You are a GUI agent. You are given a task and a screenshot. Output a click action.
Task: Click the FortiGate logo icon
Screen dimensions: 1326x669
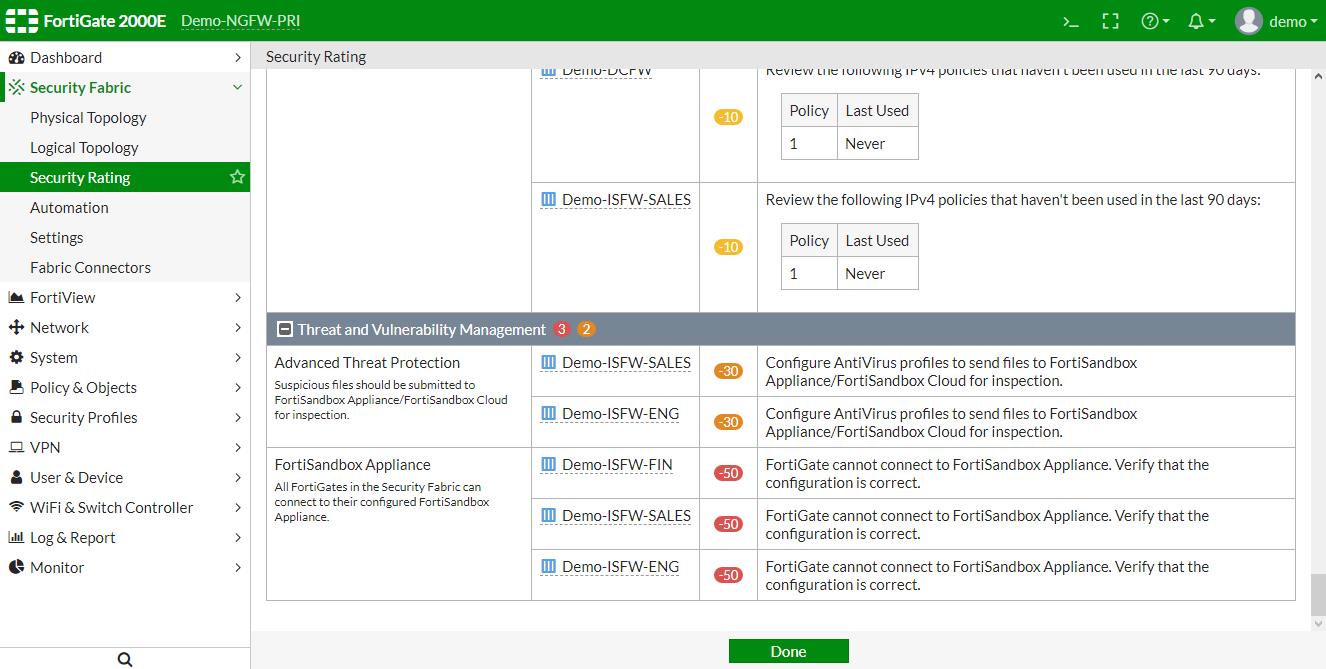click(22, 21)
